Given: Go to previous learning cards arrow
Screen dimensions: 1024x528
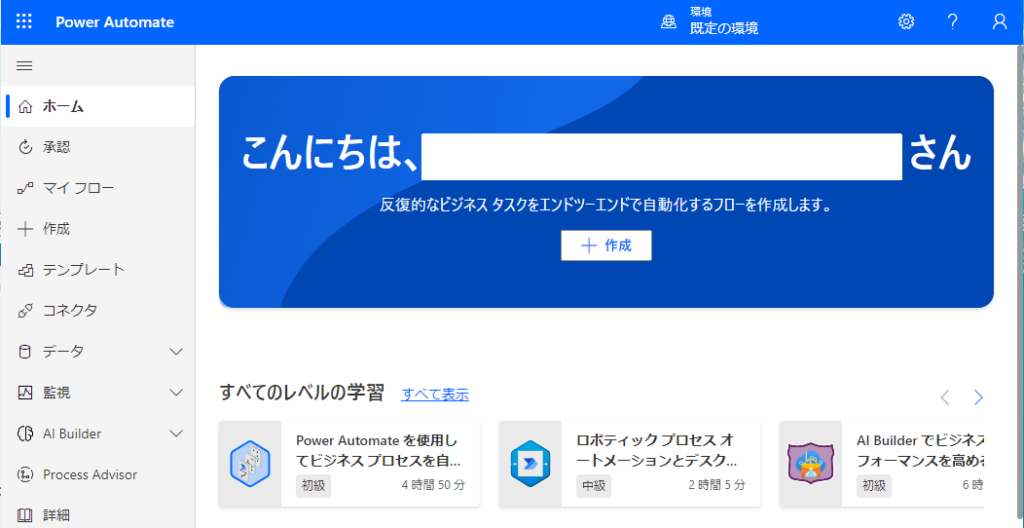Looking at the screenshot, I should pyautogui.click(x=944, y=397).
